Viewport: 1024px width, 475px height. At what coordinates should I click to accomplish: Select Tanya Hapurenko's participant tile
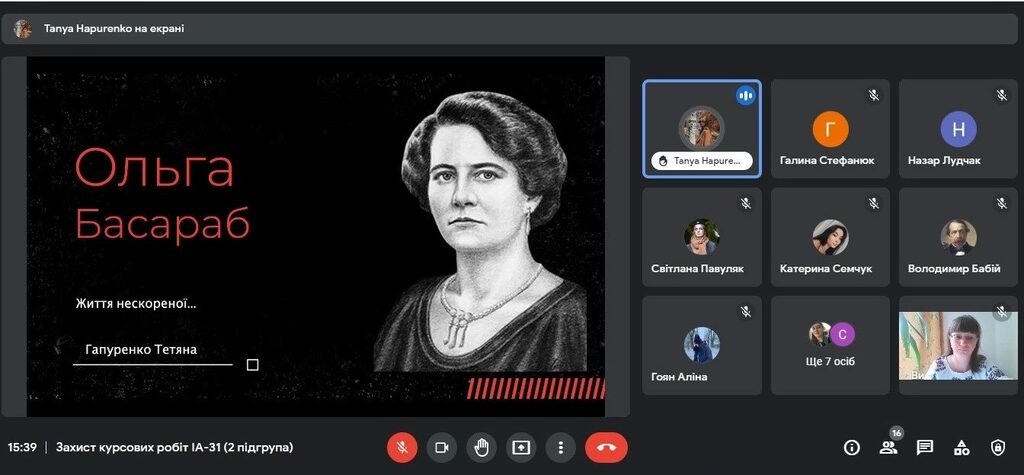tap(701, 128)
